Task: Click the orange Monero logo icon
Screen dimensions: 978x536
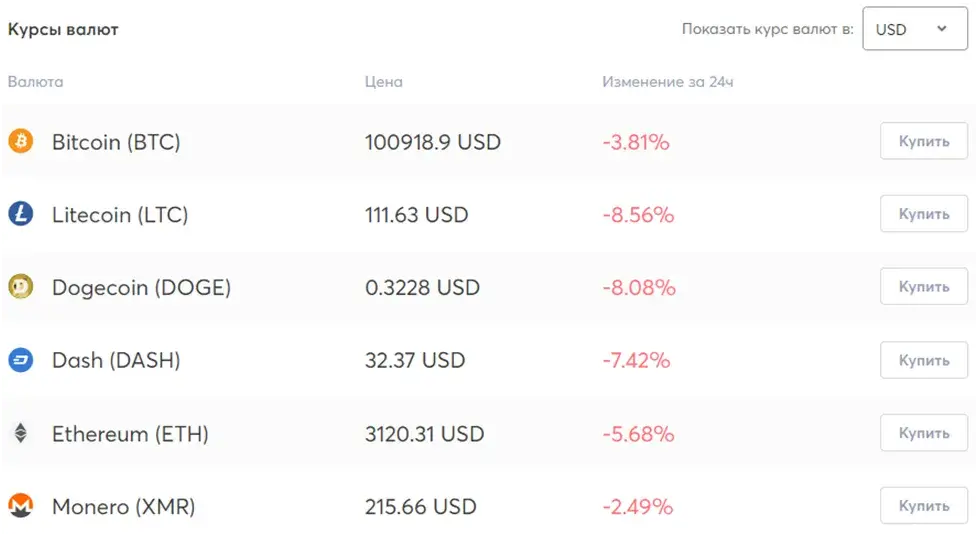Action: 21,505
